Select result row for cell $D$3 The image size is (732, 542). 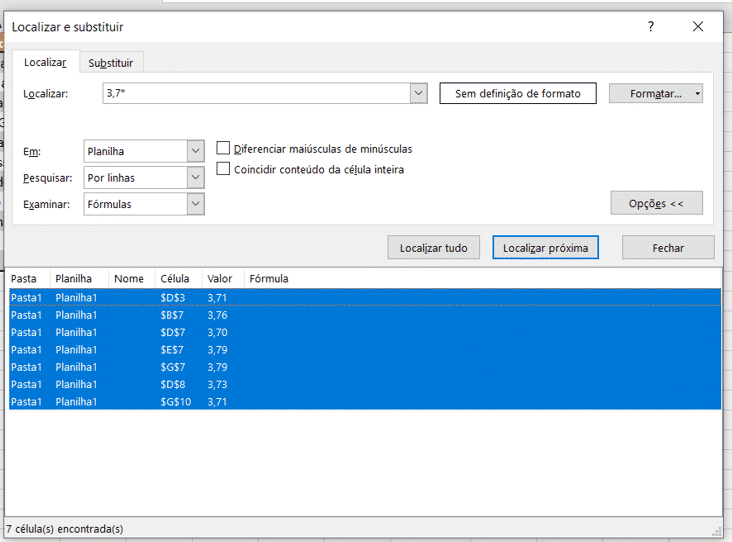[x=365, y=297]
